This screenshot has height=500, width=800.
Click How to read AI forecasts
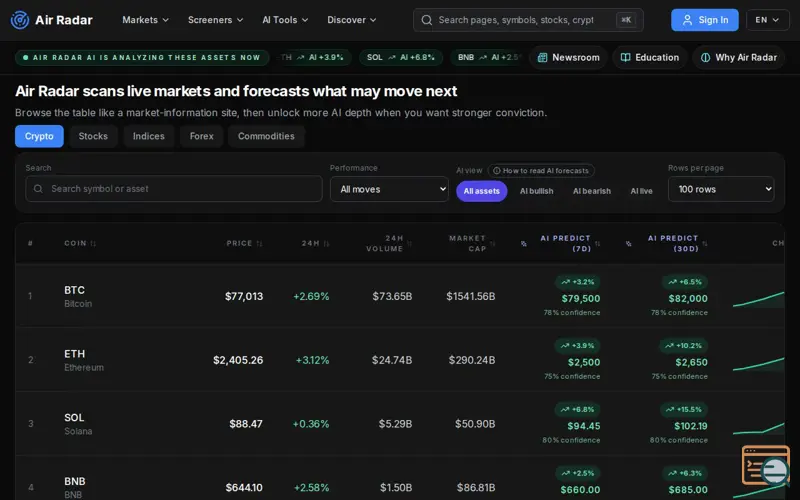[541, 170]
